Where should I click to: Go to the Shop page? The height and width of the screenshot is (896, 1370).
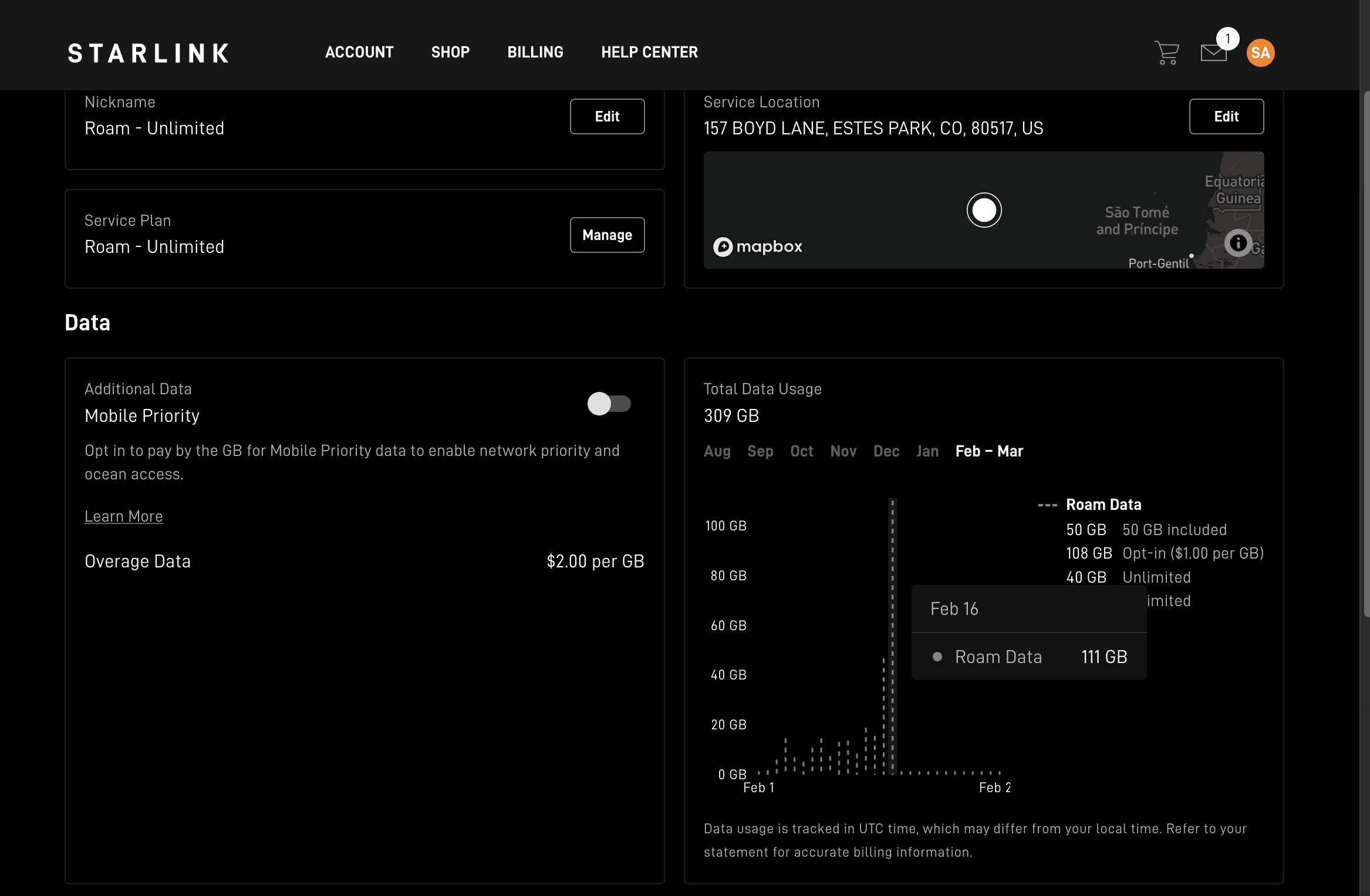pyautogui.click(x=450, y=52)
